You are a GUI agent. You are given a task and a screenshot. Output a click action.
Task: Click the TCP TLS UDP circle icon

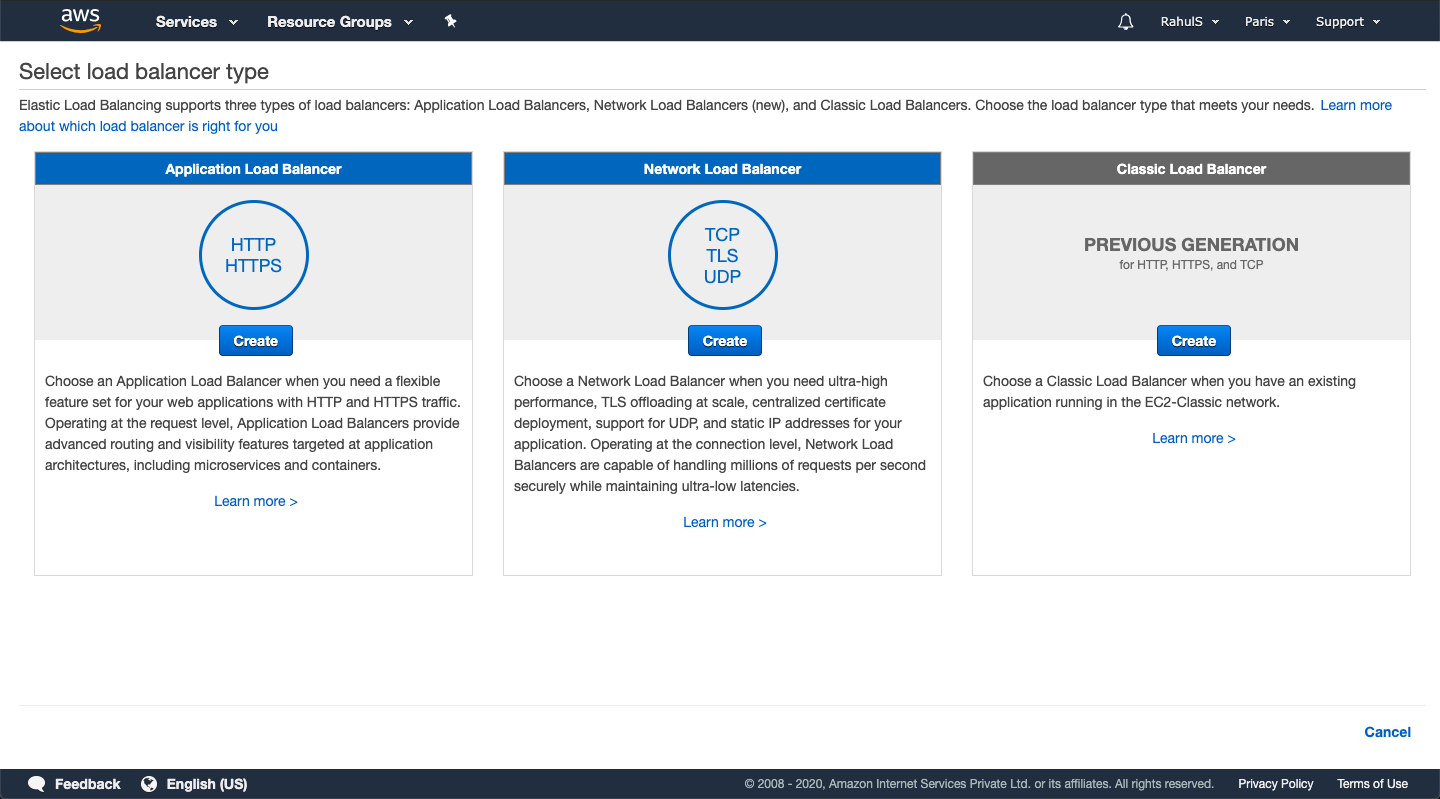tap(722, 255)
